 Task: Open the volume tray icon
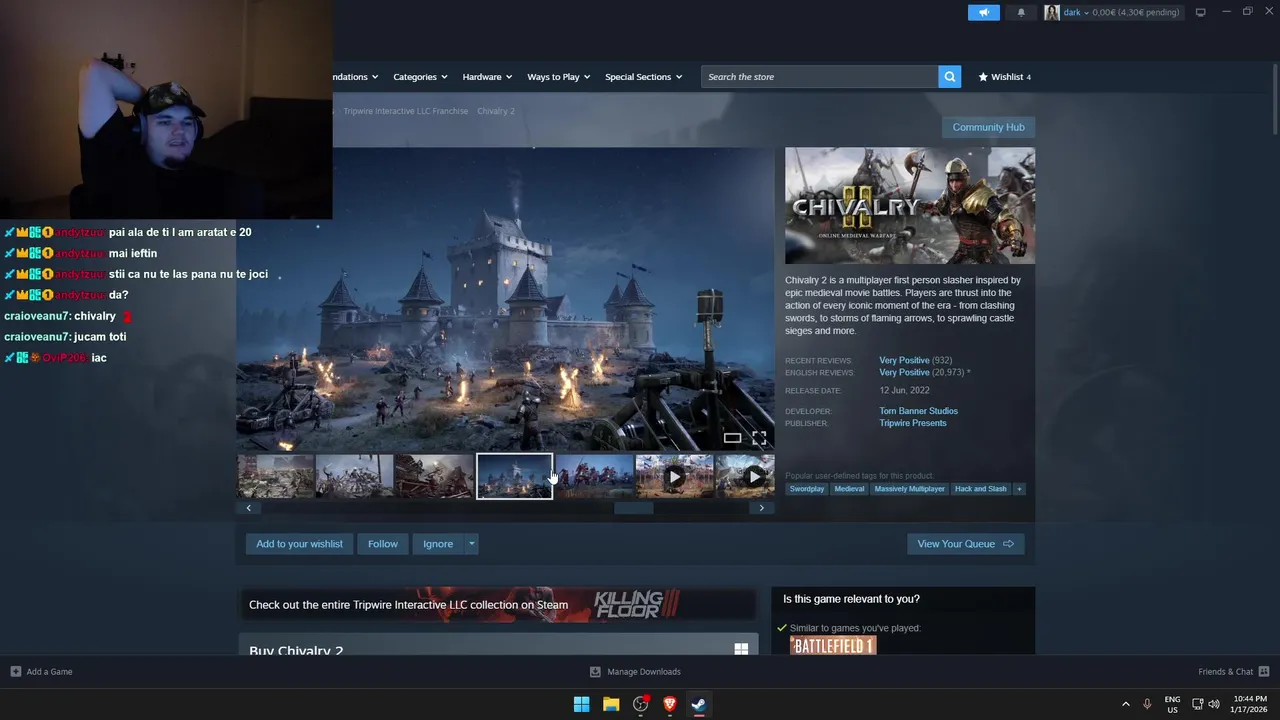coord(1214,704)
